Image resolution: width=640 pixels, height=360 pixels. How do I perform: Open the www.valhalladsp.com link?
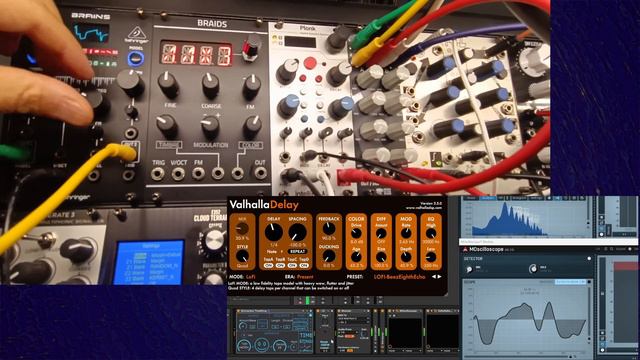424,208
